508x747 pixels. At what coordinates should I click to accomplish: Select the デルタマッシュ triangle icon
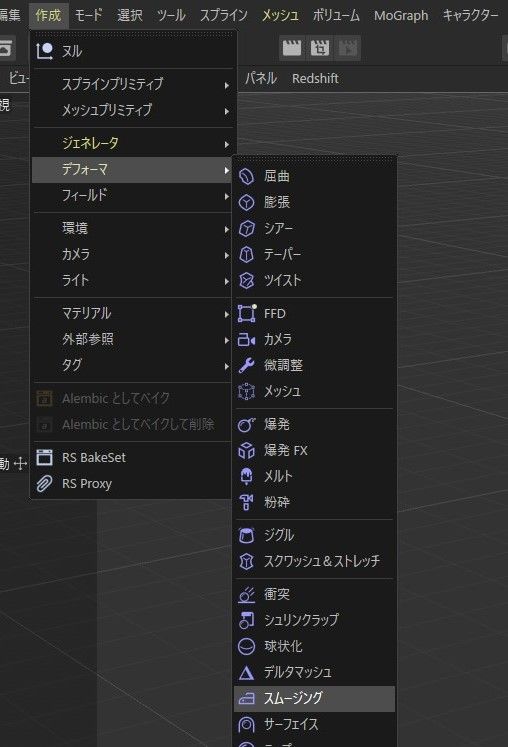pos(246,673)
